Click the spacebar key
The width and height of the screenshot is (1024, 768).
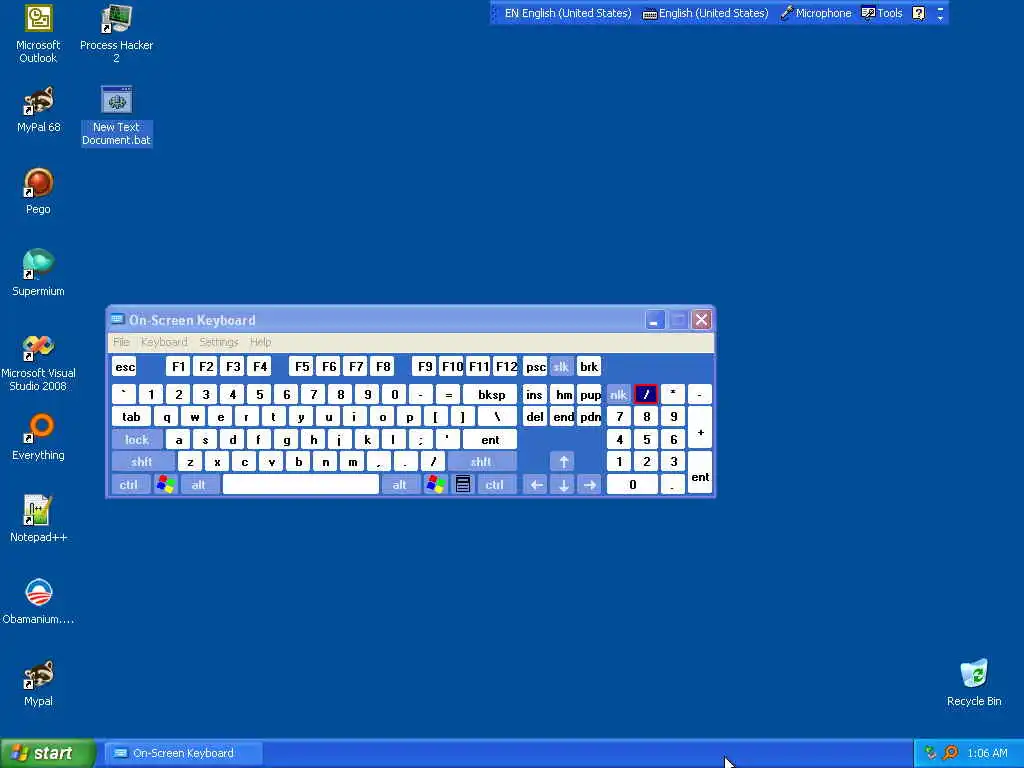(301, 485)
